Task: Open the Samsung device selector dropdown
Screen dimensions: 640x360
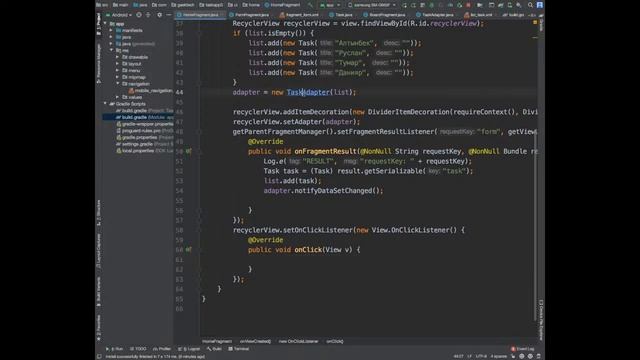Action: pyautogui.click(x=371, y=5)
